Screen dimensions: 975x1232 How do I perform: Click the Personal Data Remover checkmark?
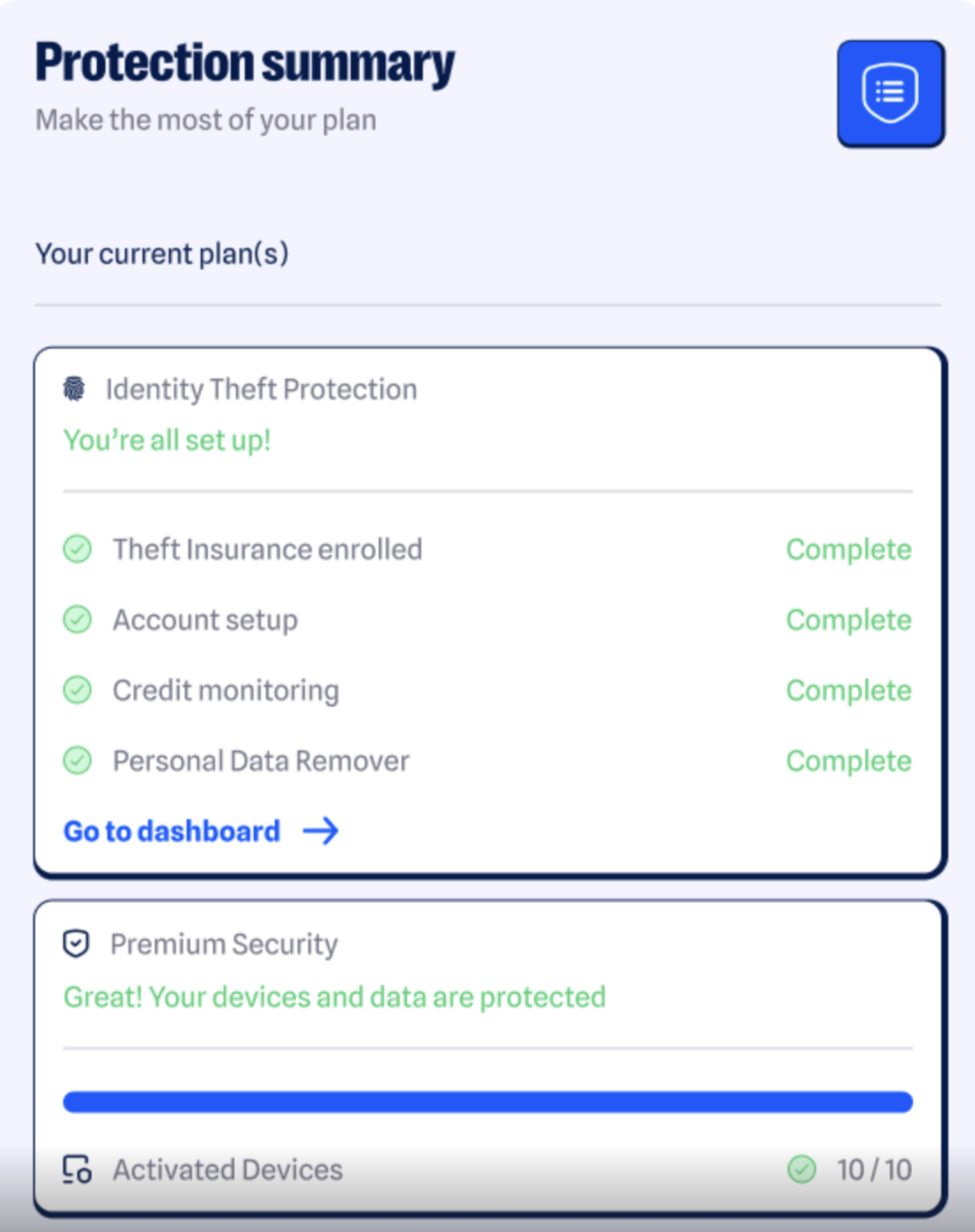(78, 761)
